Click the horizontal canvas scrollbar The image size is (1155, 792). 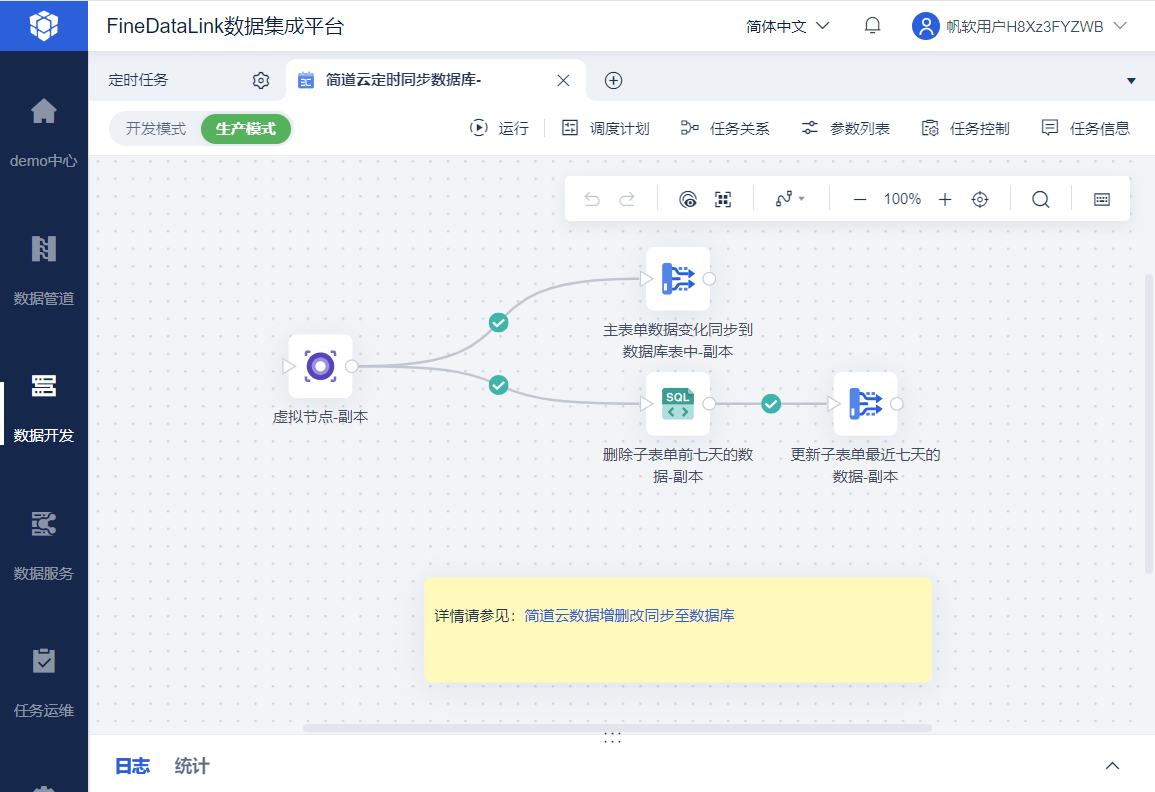point(617,728)
